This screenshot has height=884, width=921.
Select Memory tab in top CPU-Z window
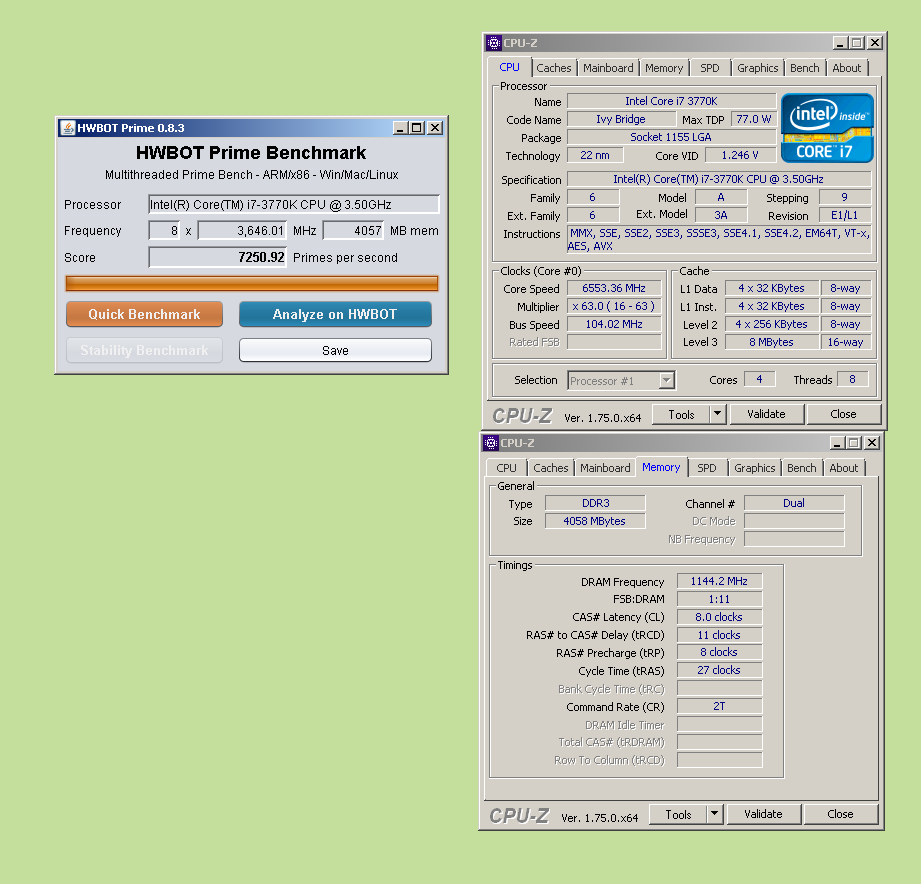tap(664, 68)
